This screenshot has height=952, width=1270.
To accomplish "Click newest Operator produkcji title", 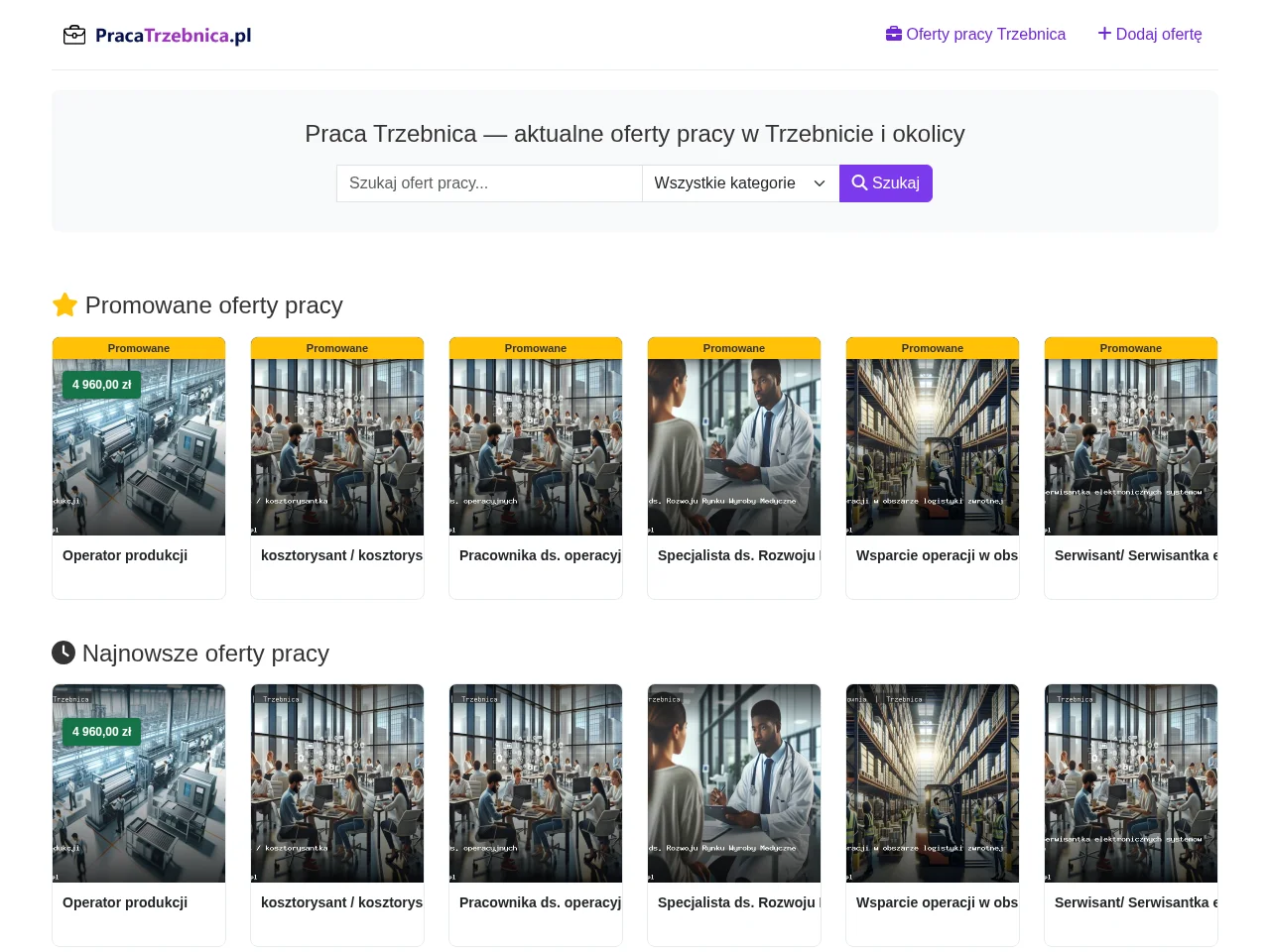I will click(x=125, y=902).
